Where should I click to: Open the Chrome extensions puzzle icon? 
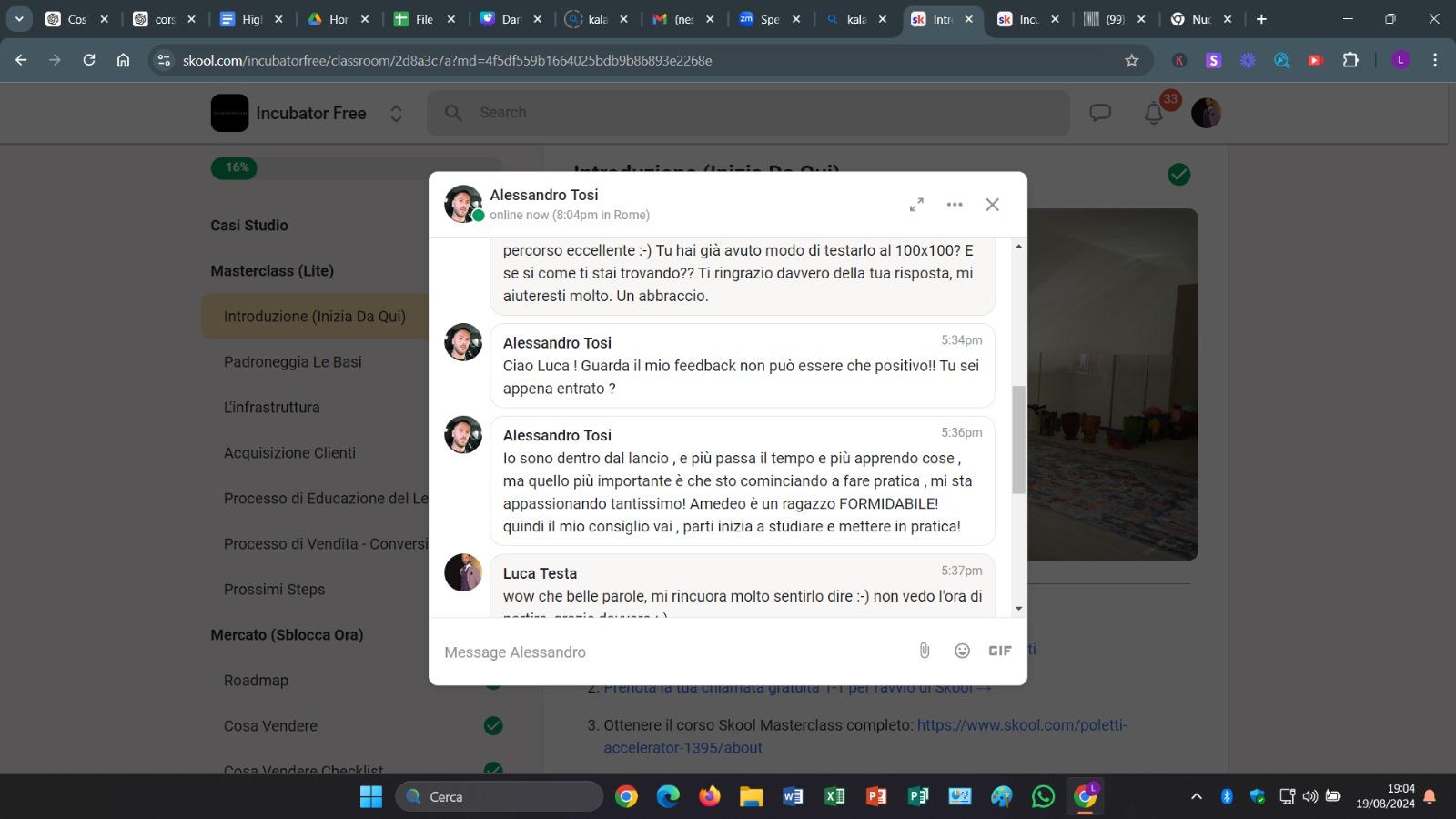[1350, 60]
